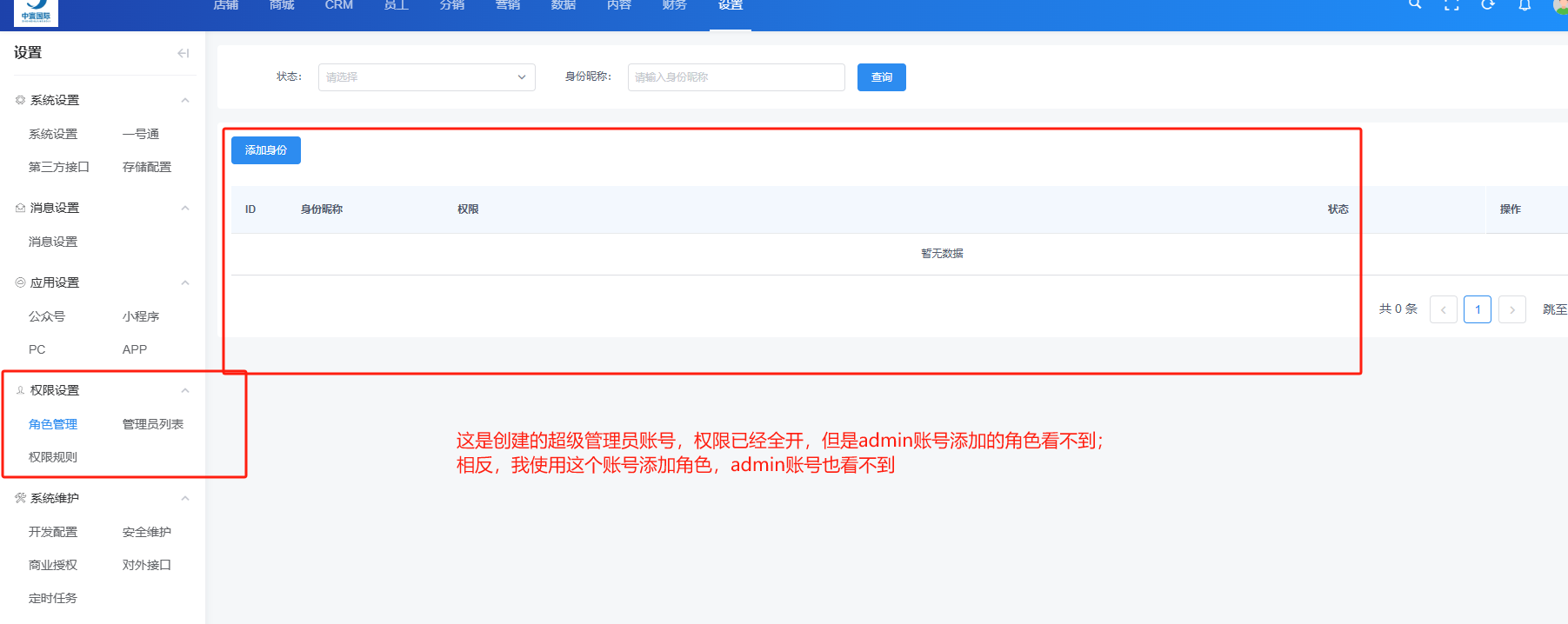Open the CRM top navigation tab
Image resolution: width=1568 pixels, height=624 pixels.
[339, 5]
